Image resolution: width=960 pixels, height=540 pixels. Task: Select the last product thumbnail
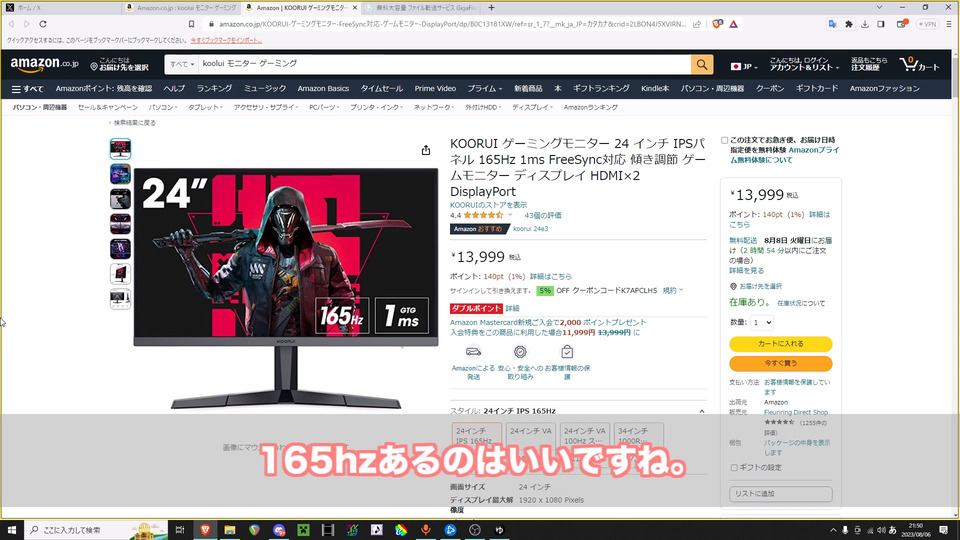(120, 299)
